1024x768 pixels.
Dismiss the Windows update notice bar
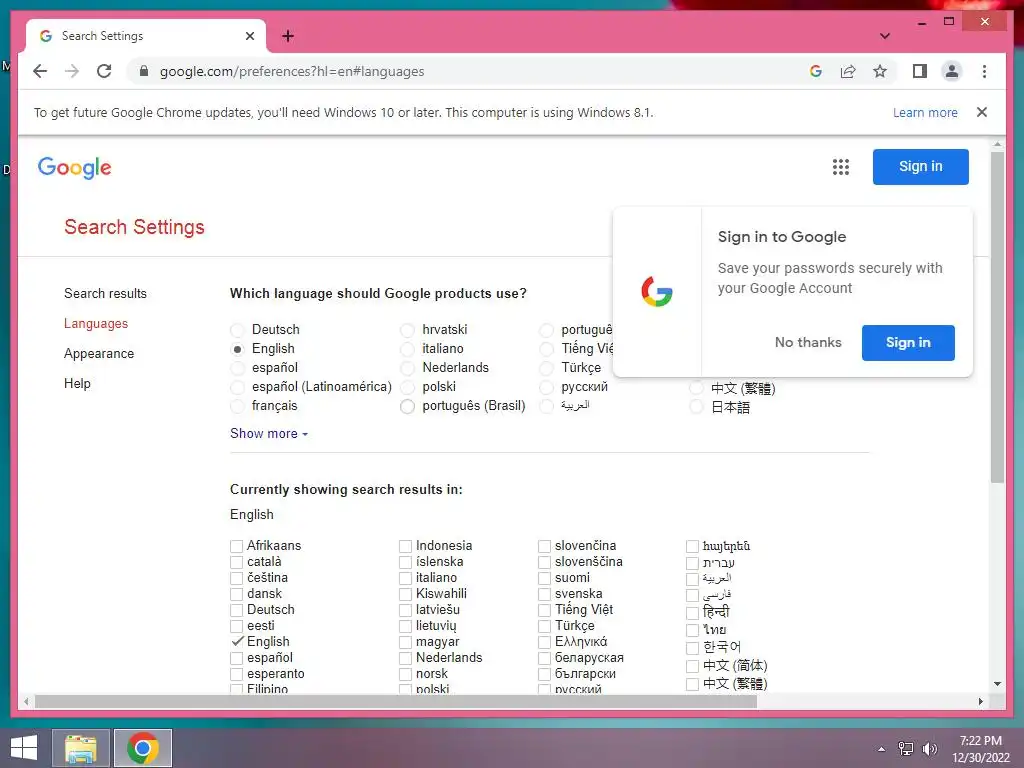click(982, 112)
